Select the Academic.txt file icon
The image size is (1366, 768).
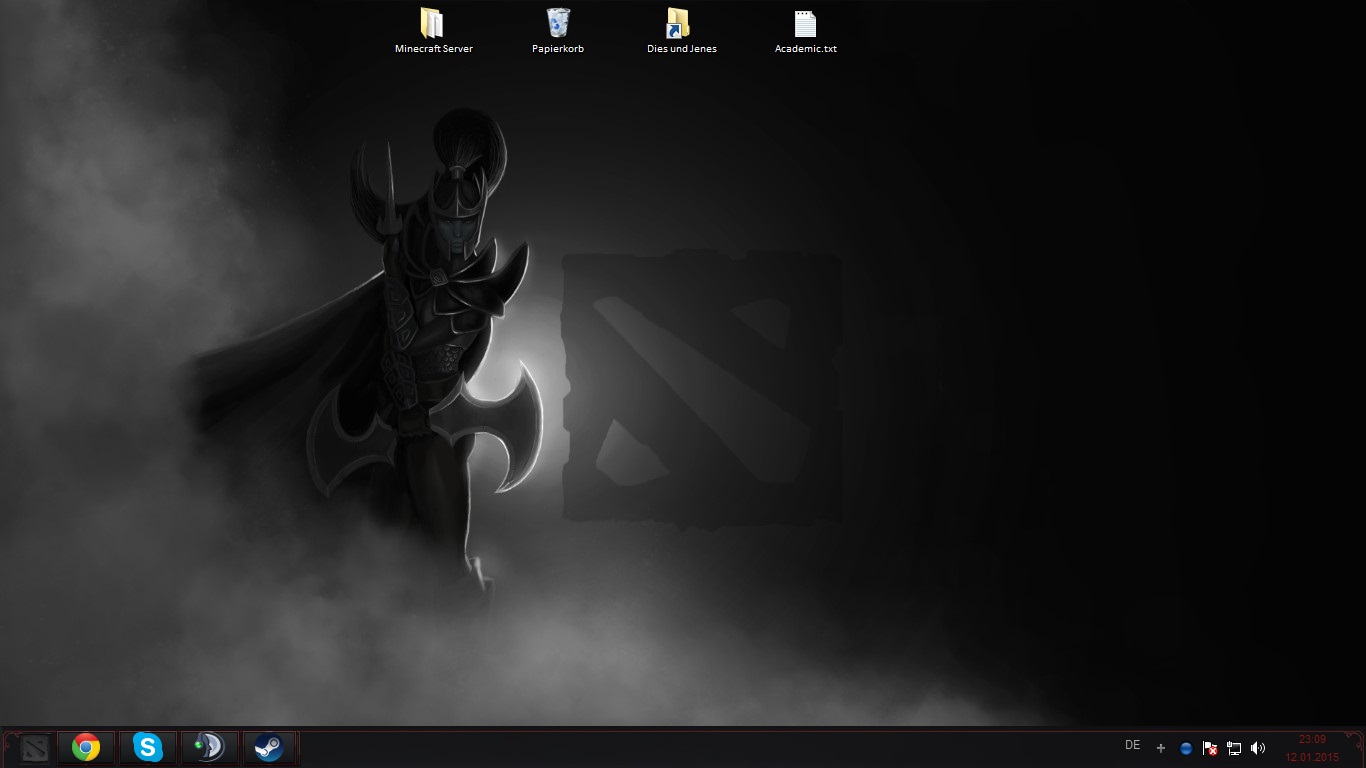tap(805, 31)
